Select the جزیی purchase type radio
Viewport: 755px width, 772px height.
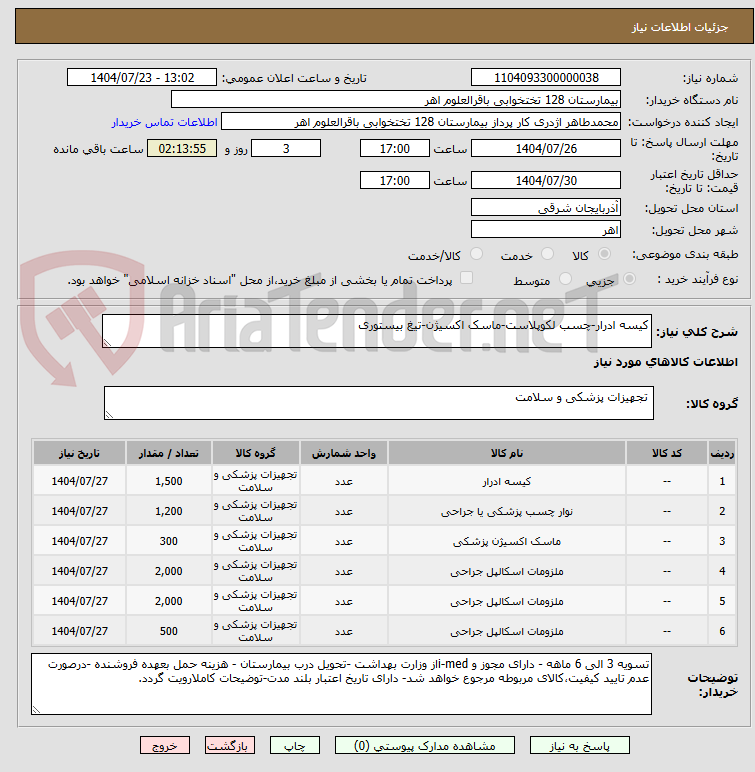tap(629, 279)
